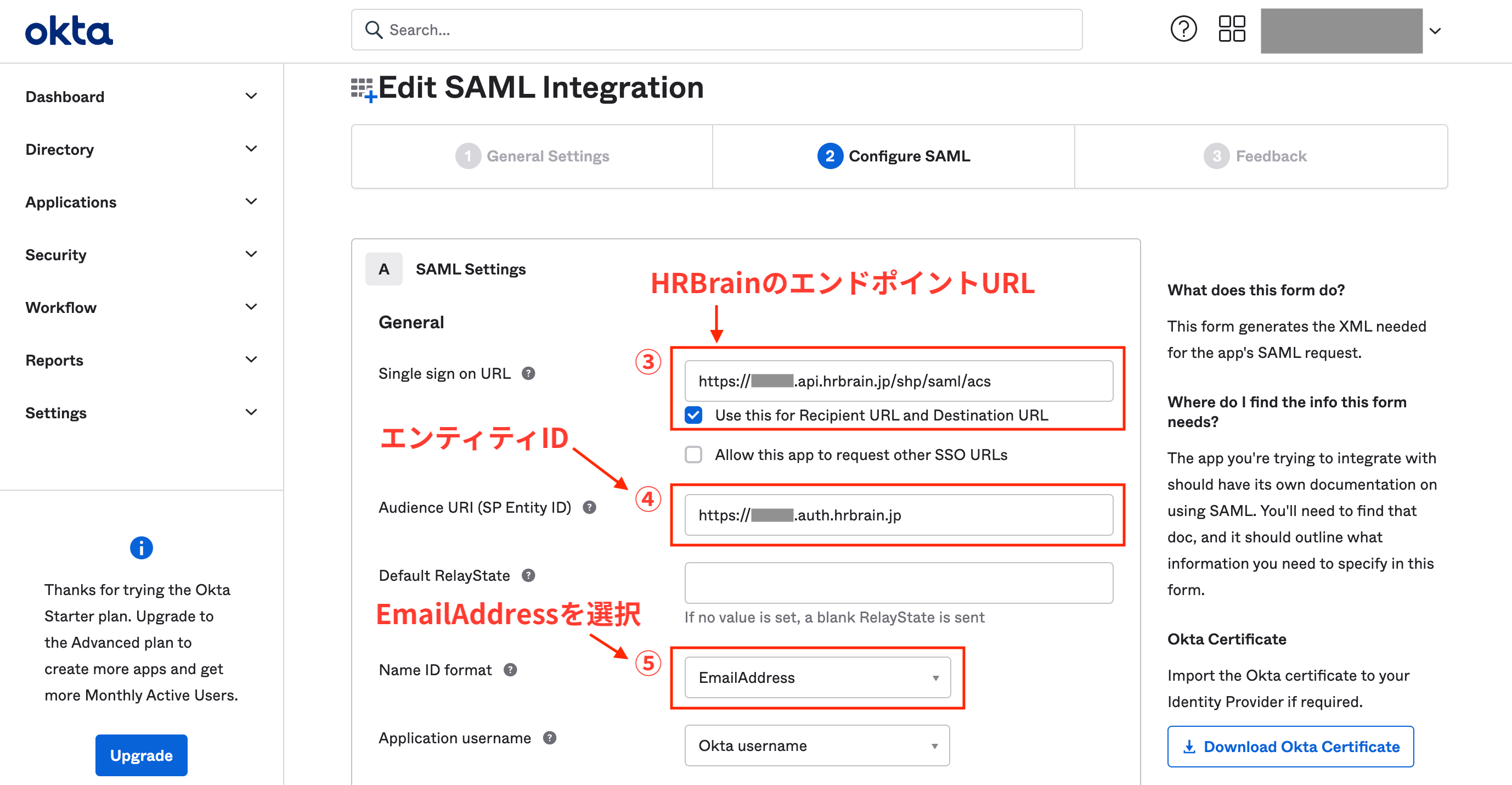1512x785 pixels.
Task: Click the blue Upgrade button
Action: tap(142, 755)
